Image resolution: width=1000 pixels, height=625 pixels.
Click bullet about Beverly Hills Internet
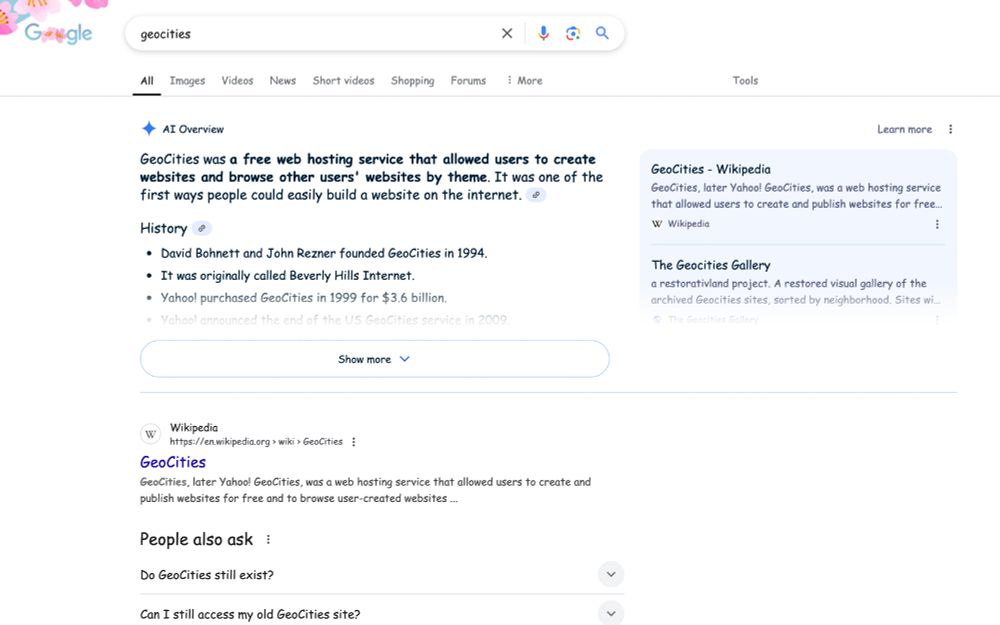[x=287, y=276]
